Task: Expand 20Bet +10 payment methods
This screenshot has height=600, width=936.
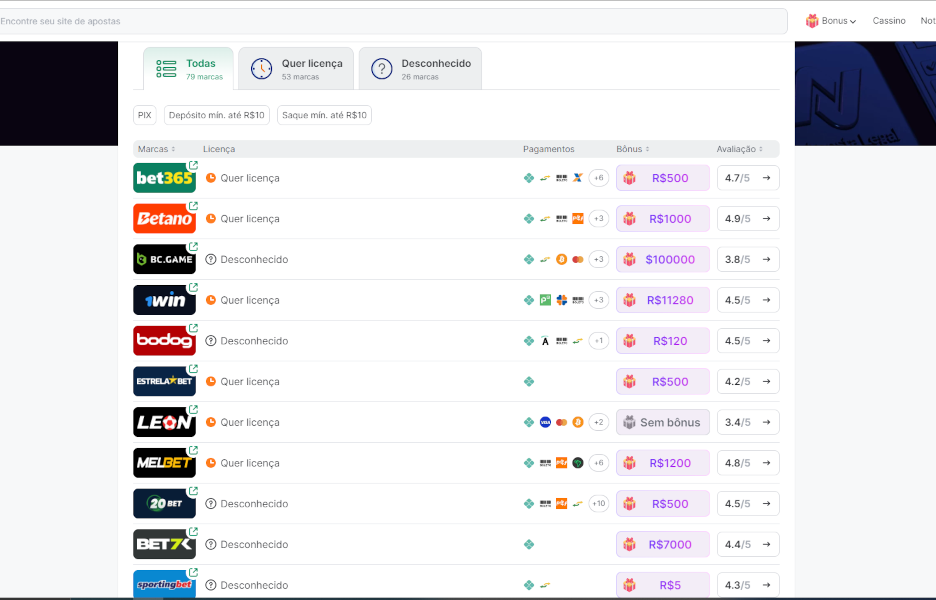Action: click(x=599, y=503)
